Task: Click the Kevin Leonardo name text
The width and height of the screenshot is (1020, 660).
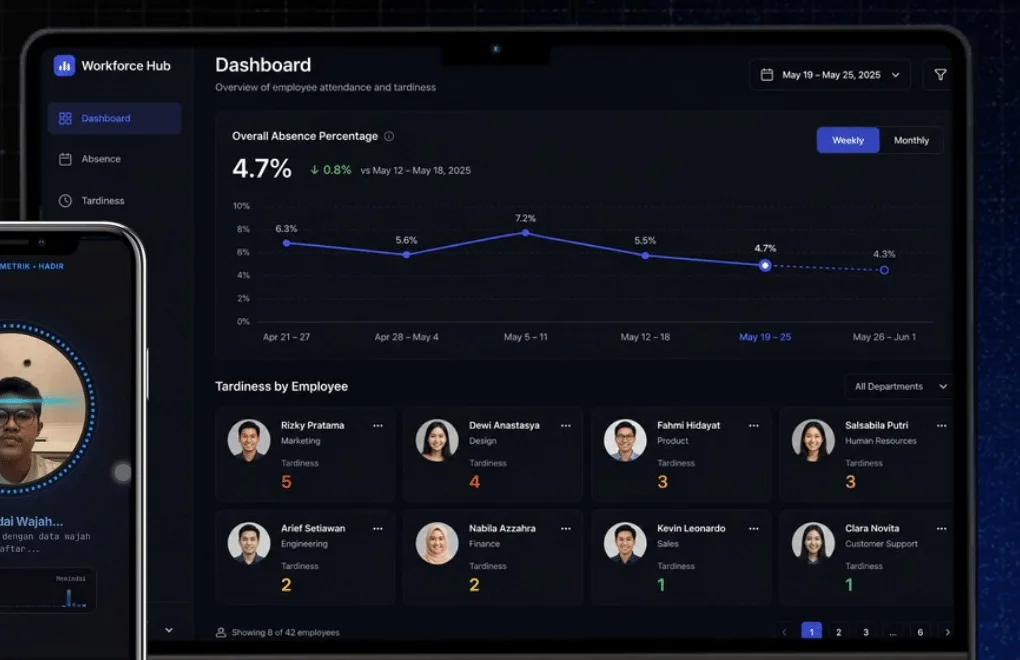Action: click(691, 529)
